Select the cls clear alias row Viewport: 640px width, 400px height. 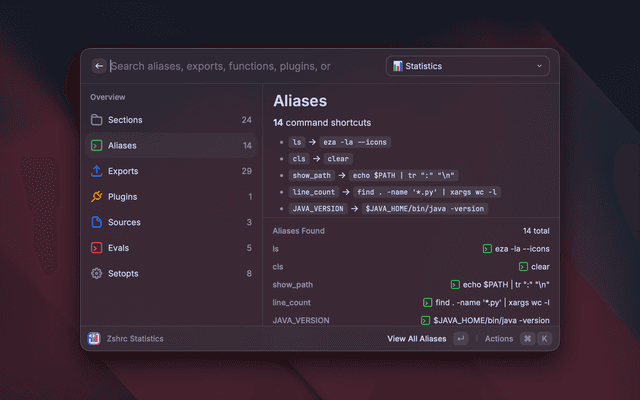[x=410, y=267]
